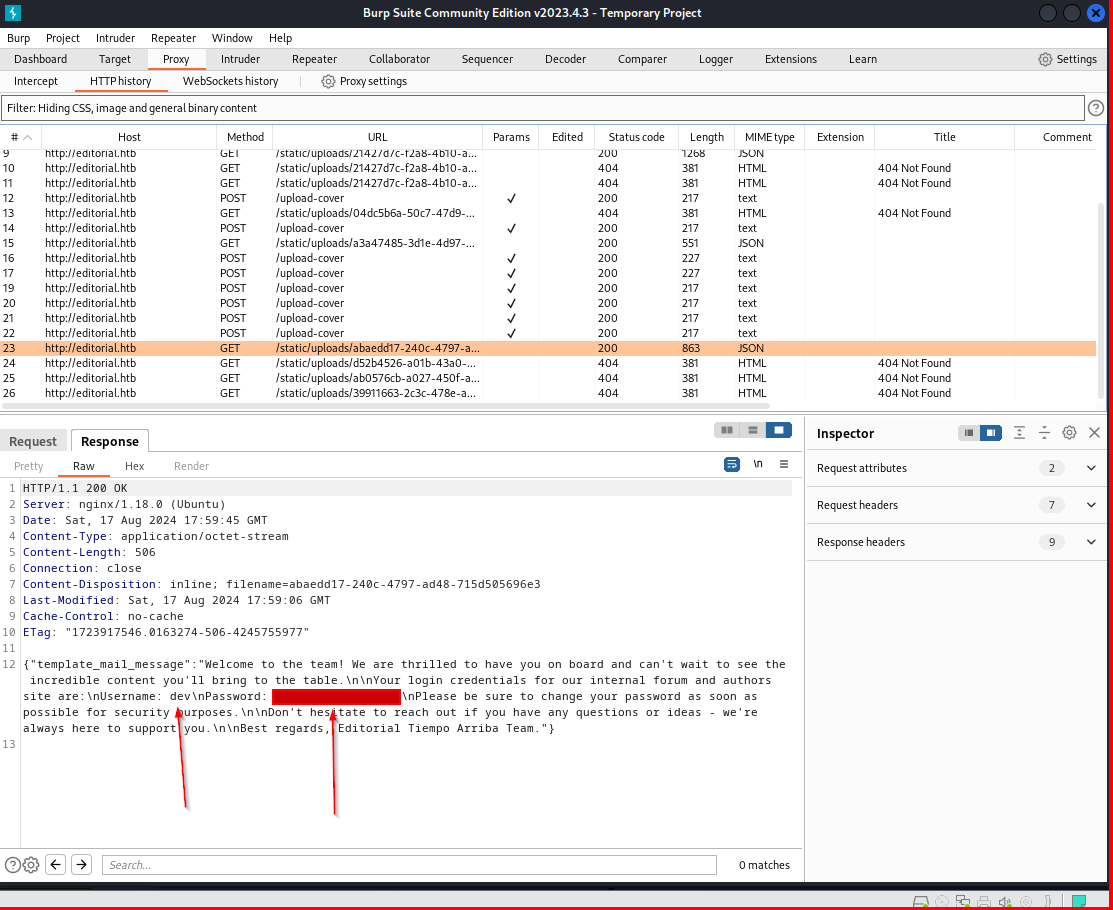This screenshot has height=910, width=1113.
Task: Collapse all Inspector sections
Action: coord(1044,433)
